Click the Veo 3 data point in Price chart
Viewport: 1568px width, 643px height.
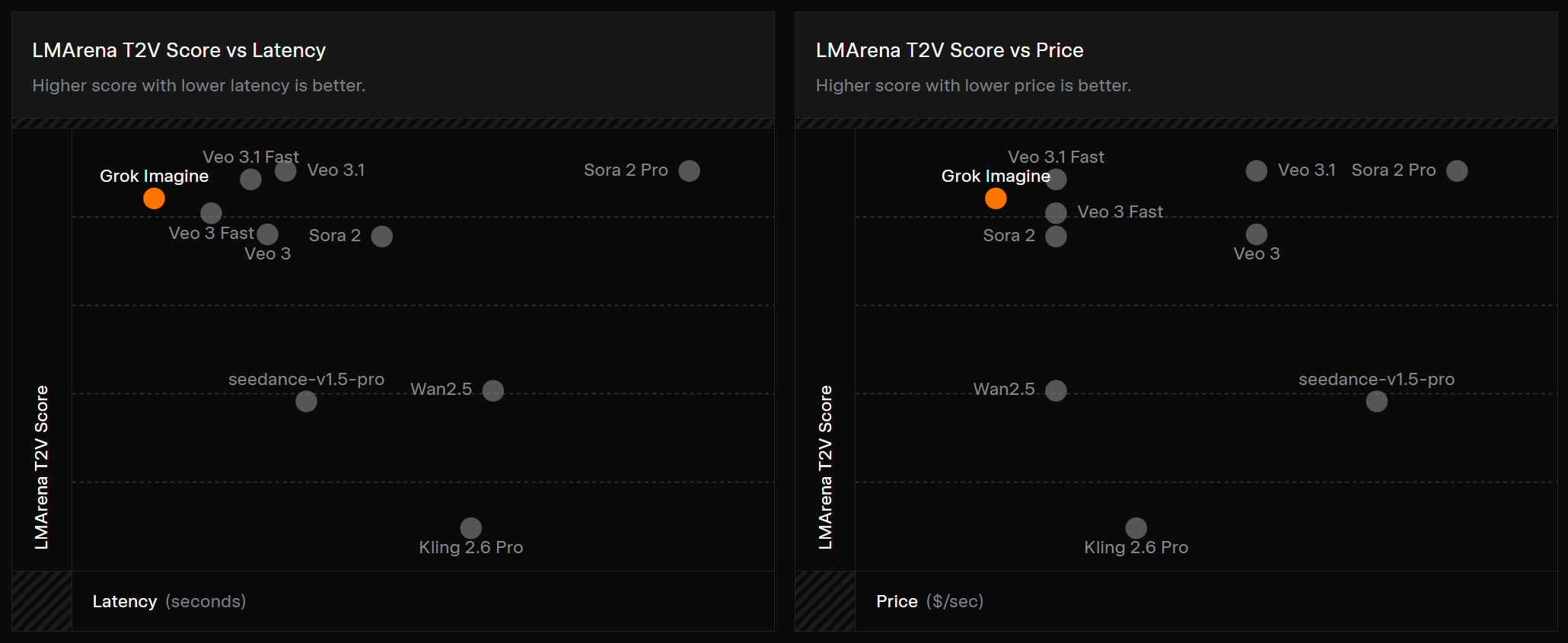(1257, 234)
